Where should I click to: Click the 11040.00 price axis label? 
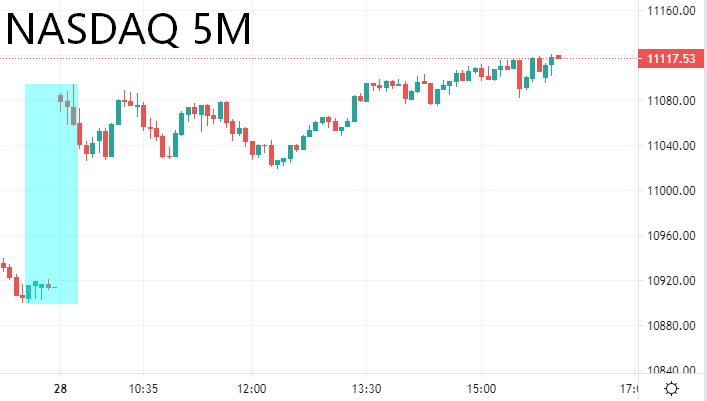coord(671,146)
